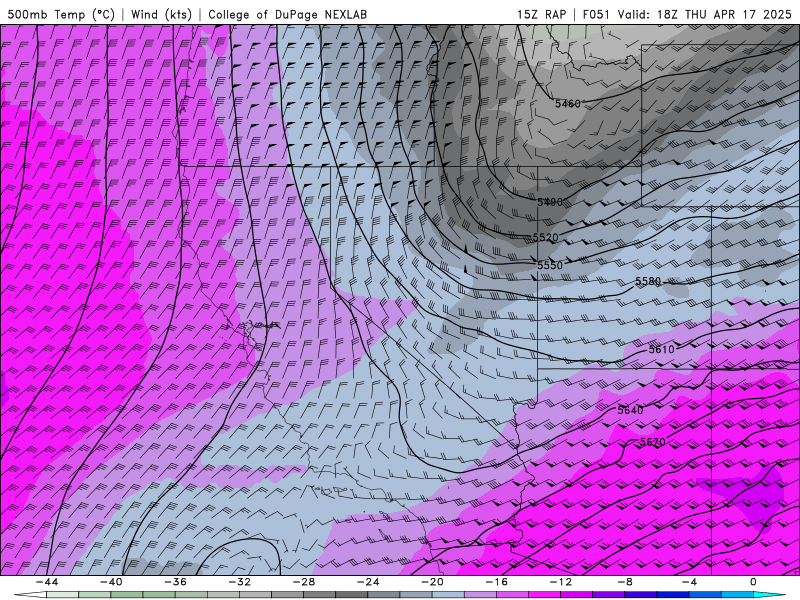The width and height of the screenshot is (800, 600).
Task: Click the 0 colorbar tick label
Action: [753, 582]
